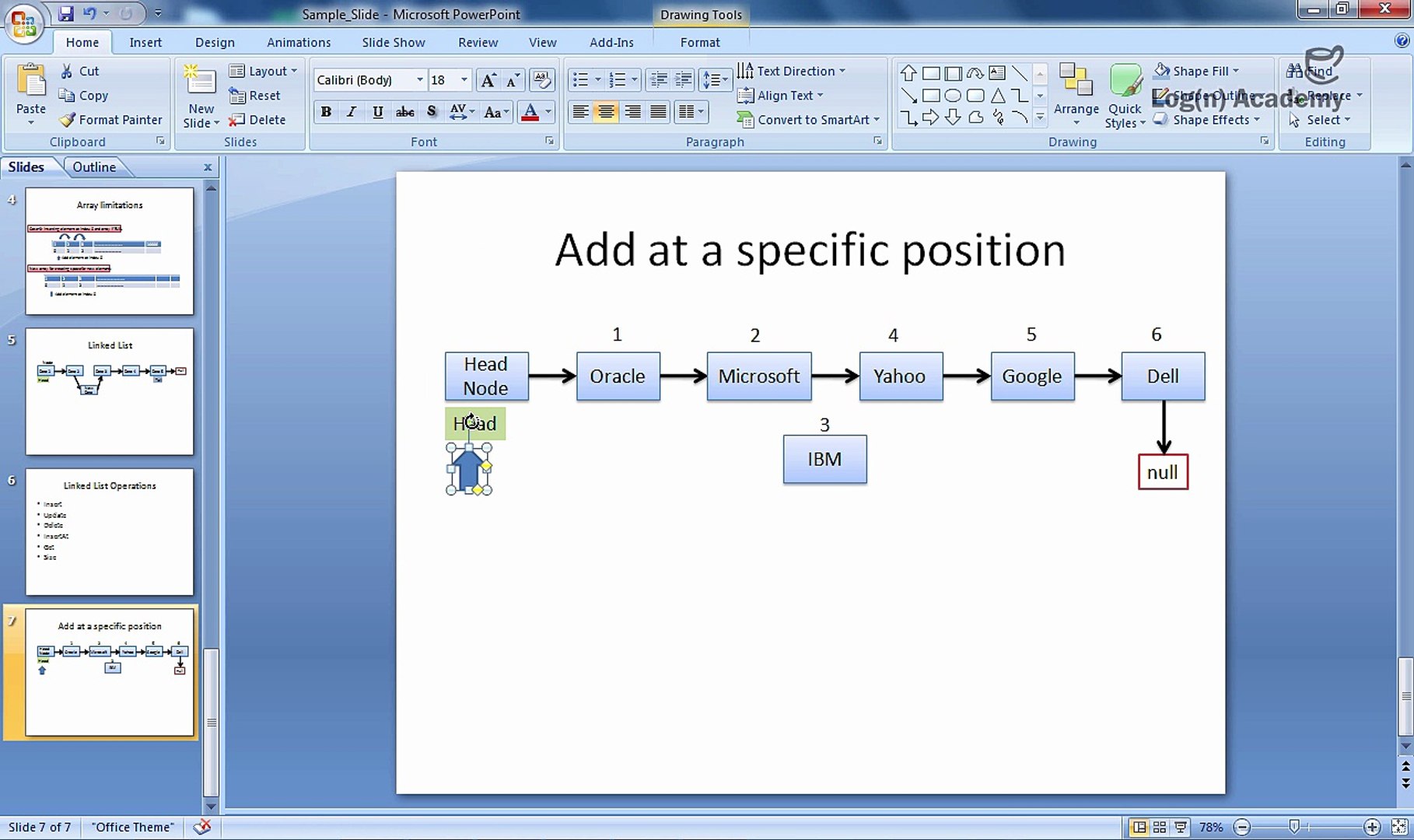Open the Slide Show ribbon tab
Viewport: 1414px width, 840px height.
pyautogui.click(x=394, y=42)
